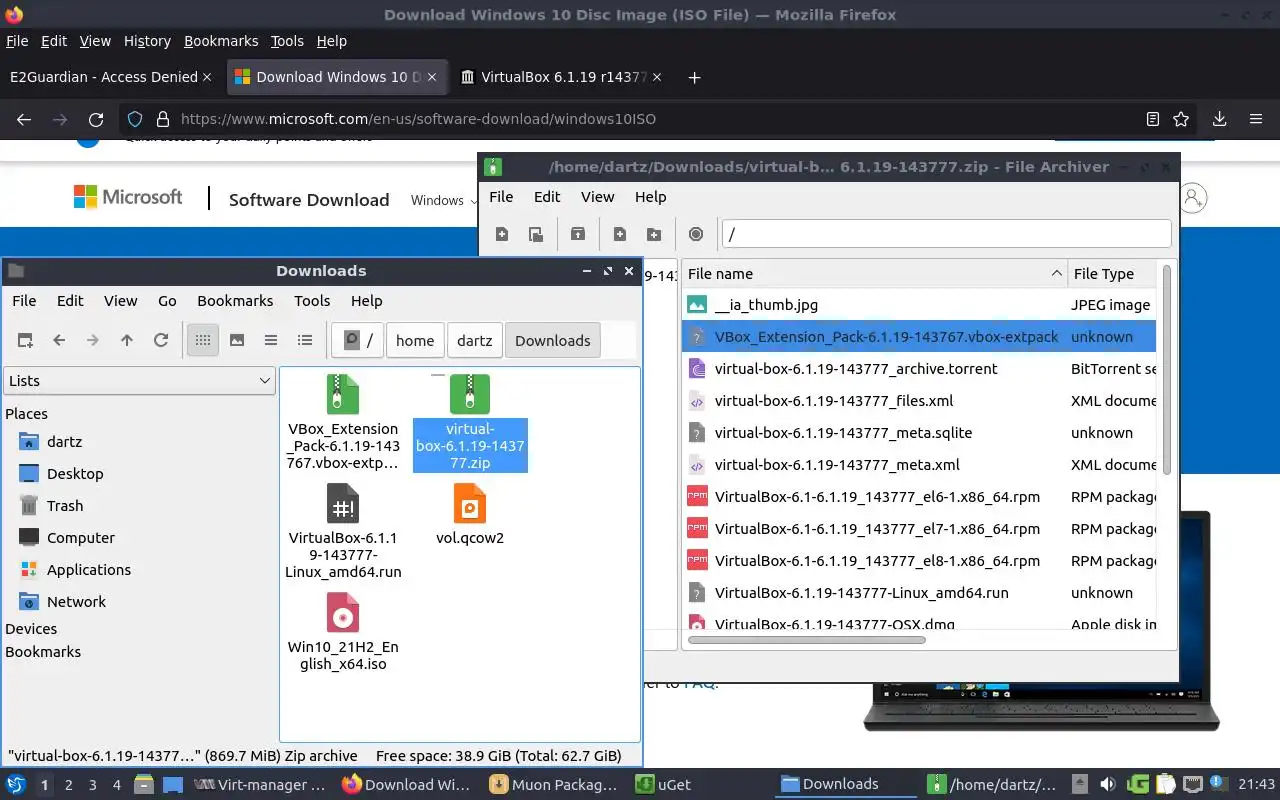
Task: Click New Archive icon in File Archiver
Action: coord(502,234)
